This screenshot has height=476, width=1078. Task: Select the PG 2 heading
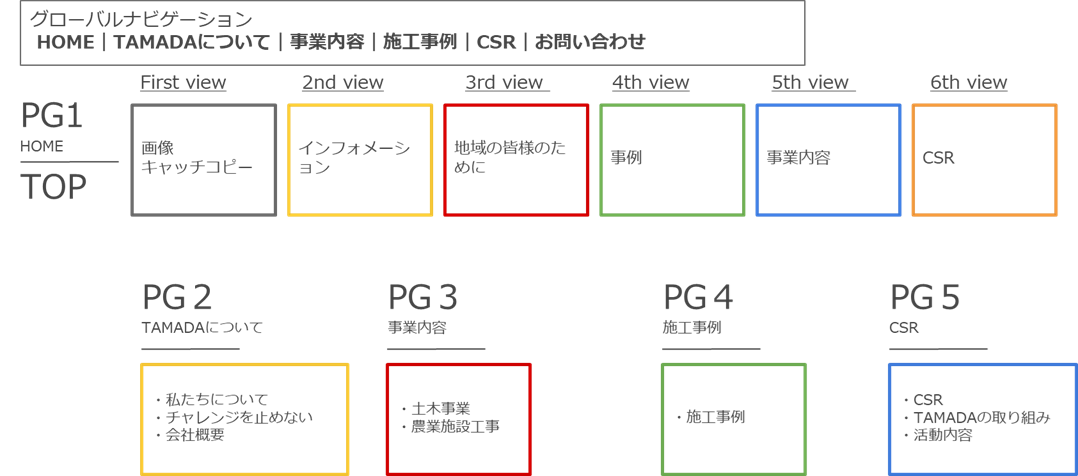click(177, 298)
